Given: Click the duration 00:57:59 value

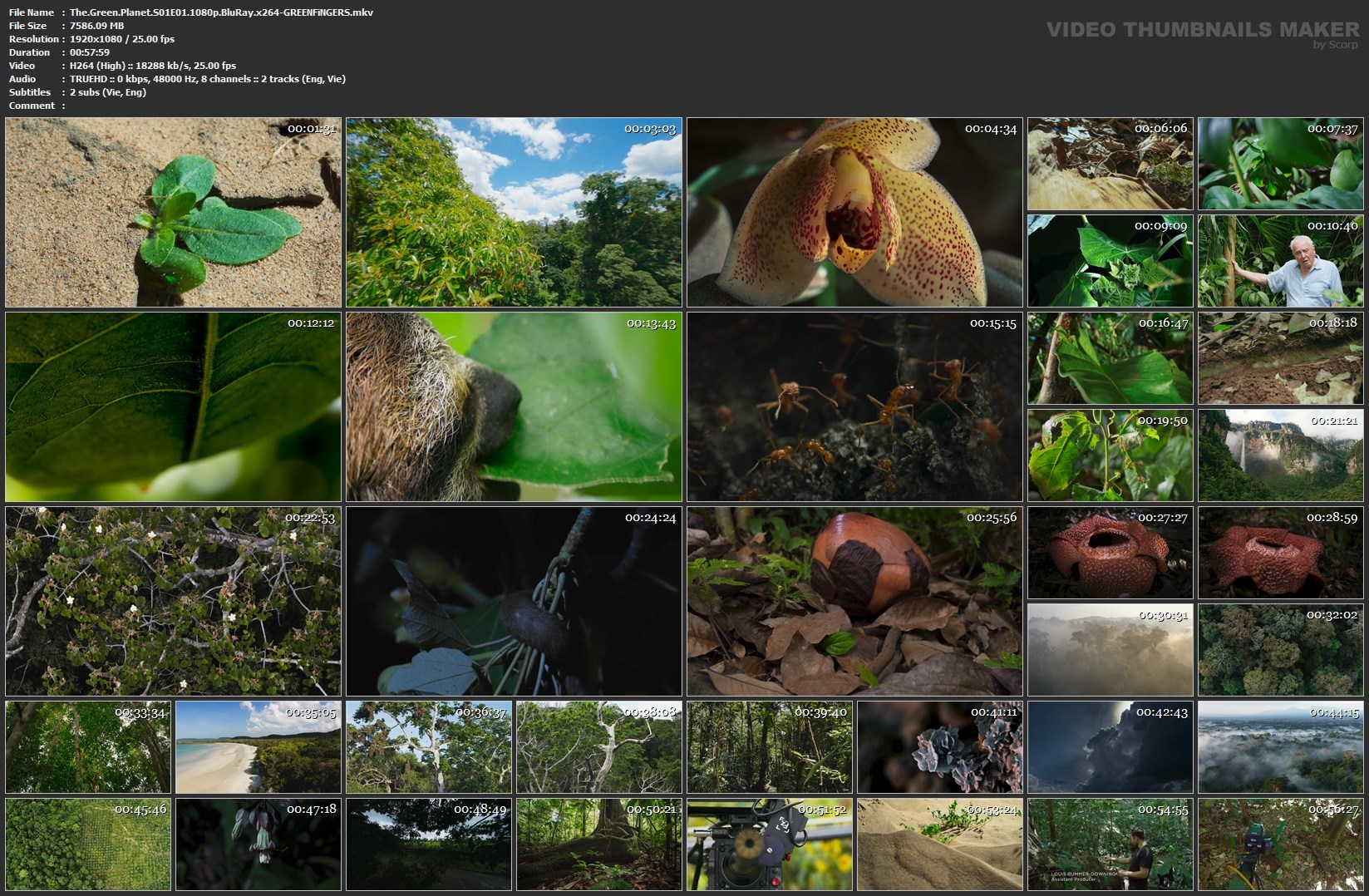Looking at the screenshot, I should [x=90, y=52].
